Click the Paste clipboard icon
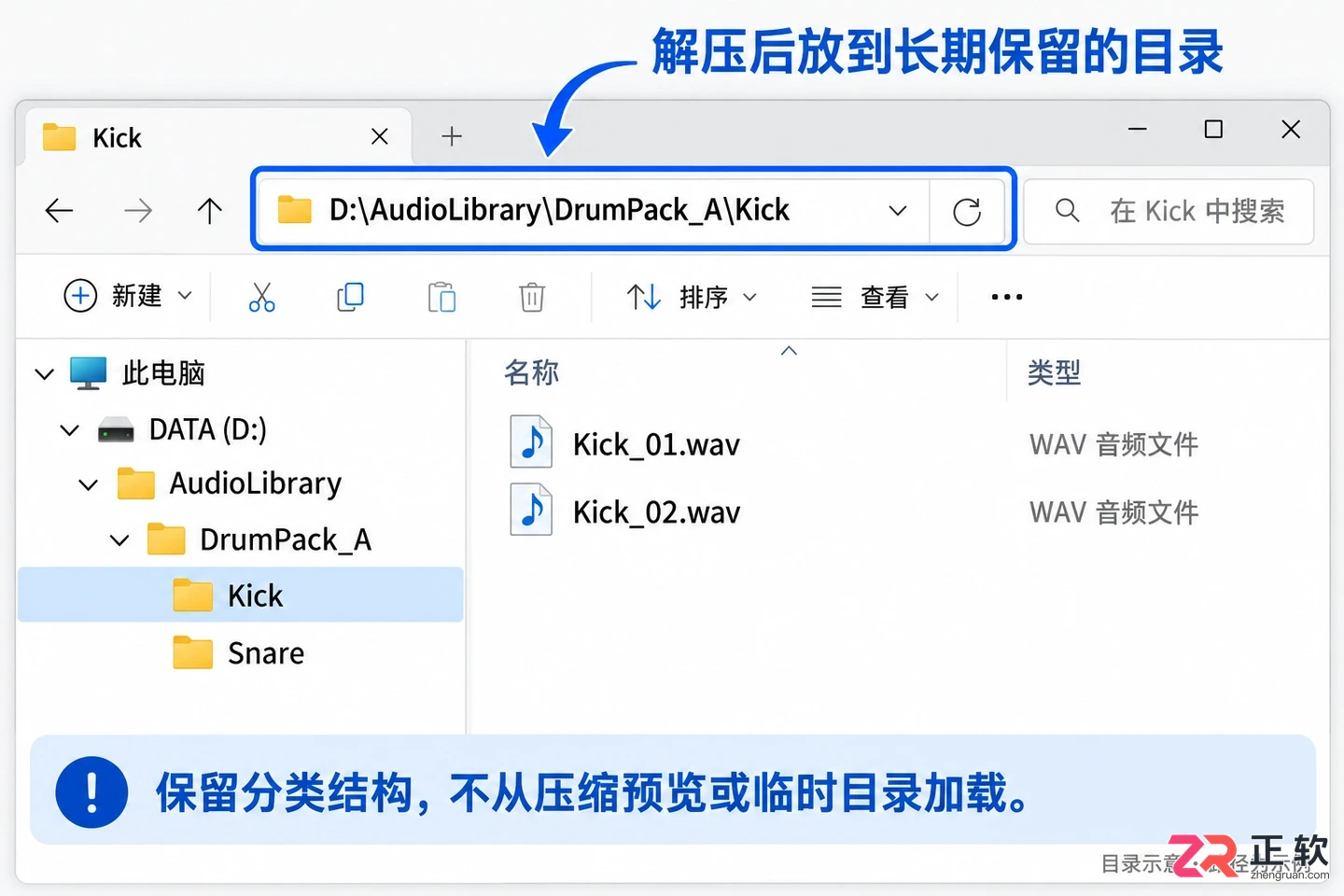 (441, 297)
